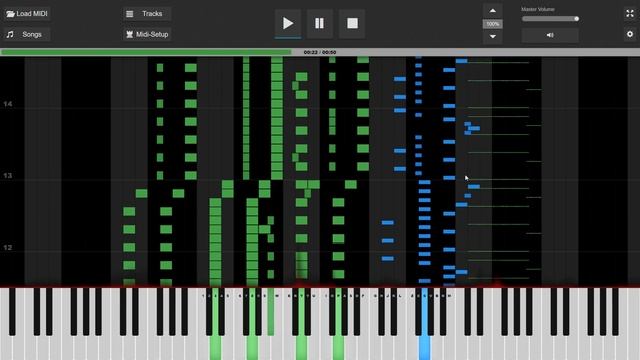
Task: Start playback with the Play button
Action: click(x=288, y=23)
